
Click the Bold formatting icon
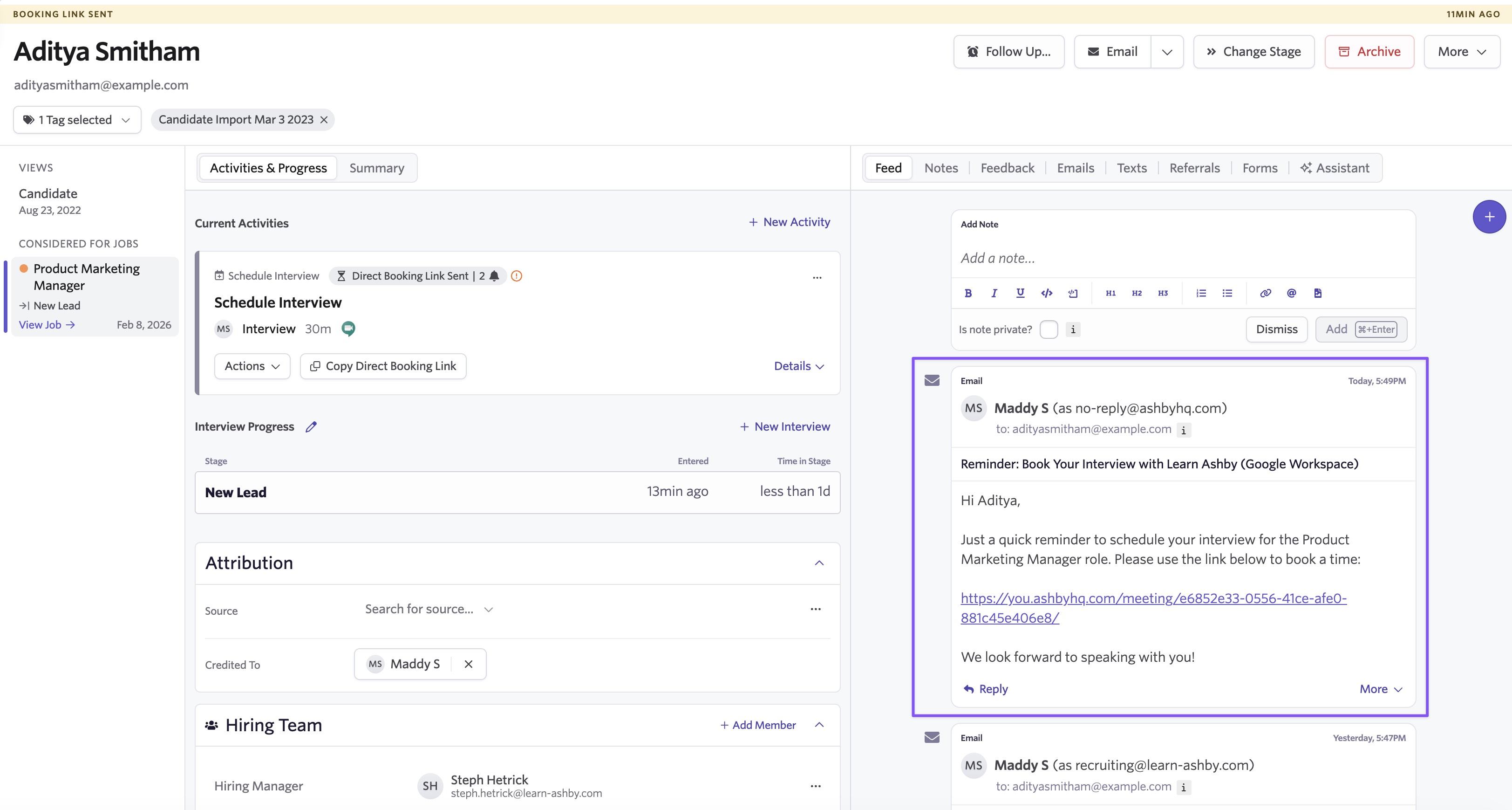pos(968,293)
